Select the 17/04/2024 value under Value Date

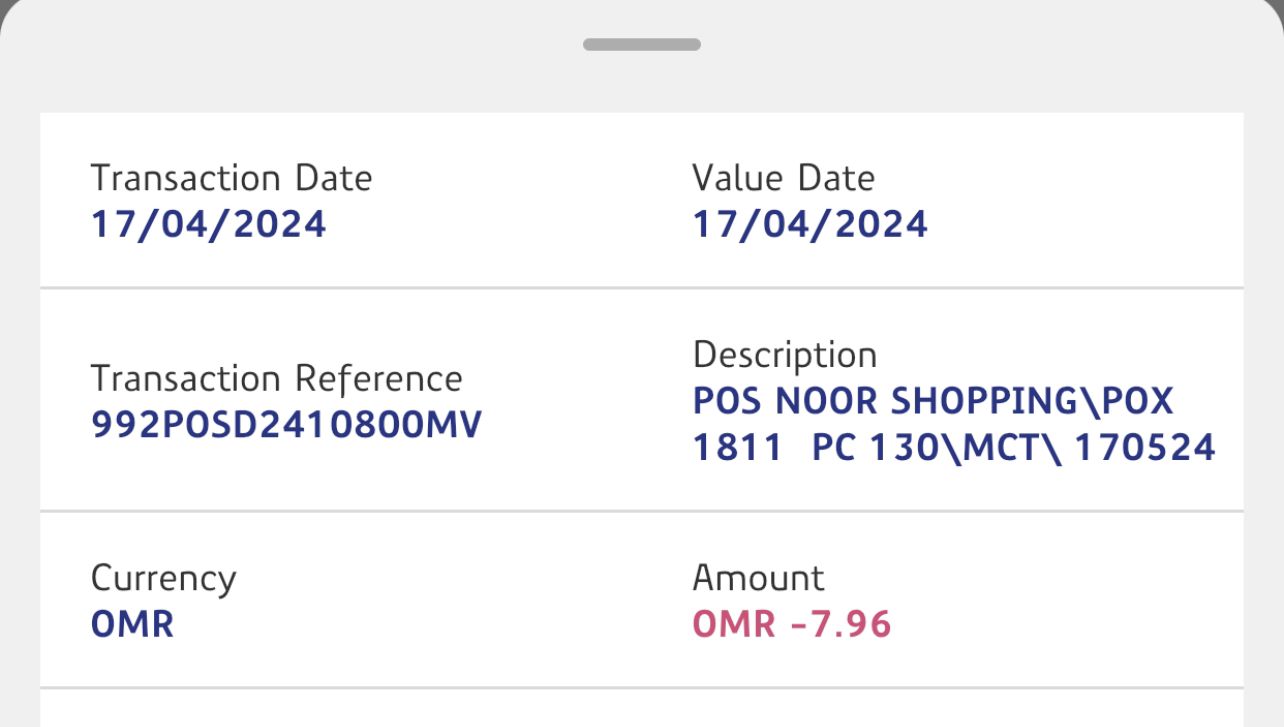click(x=810, y=224)
